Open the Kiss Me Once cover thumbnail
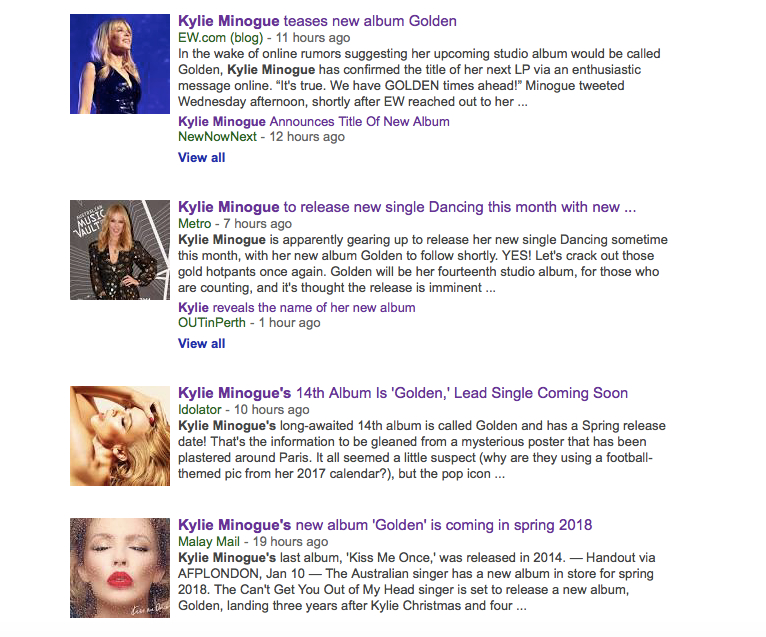 click(x=120, y=568)
